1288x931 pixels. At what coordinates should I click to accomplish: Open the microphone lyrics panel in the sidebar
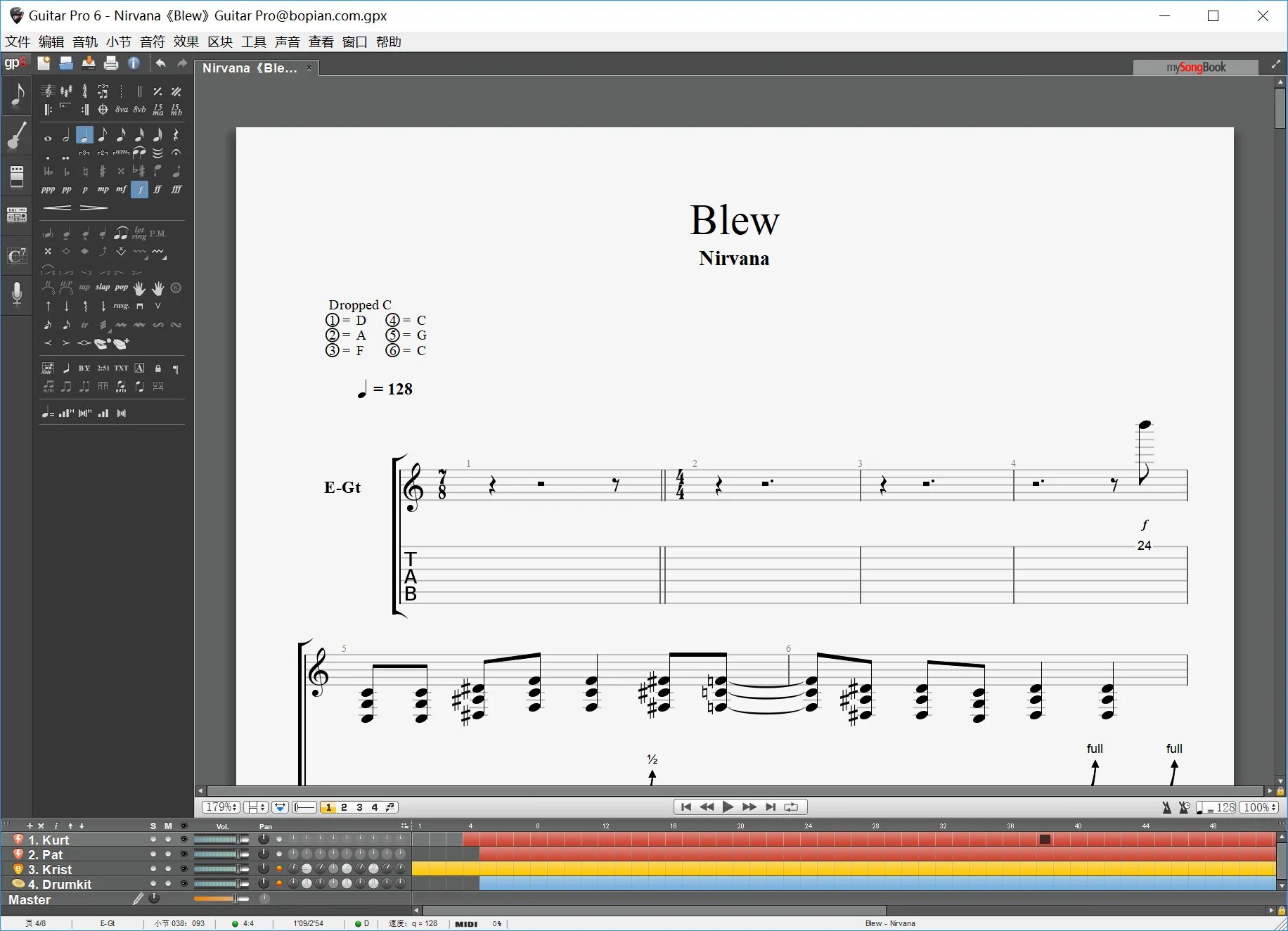click(x=17, y=294)
